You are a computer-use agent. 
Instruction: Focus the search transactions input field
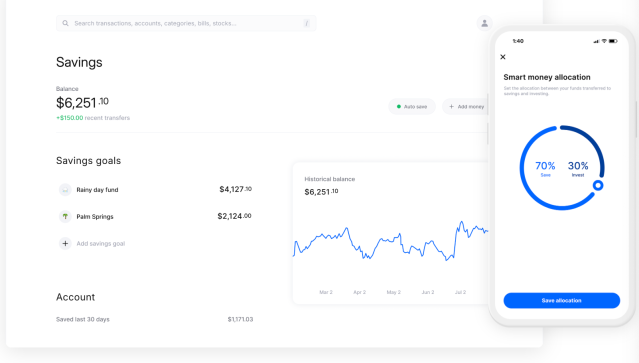(186, 24)
